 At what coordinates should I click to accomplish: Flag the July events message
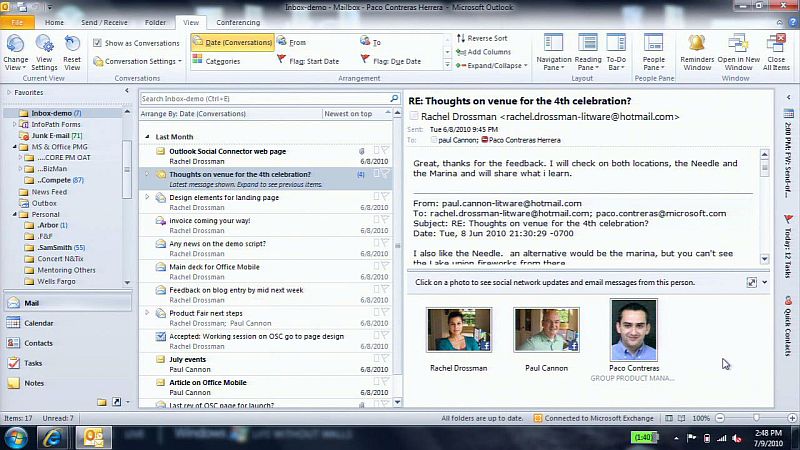(x=385, y=358)
